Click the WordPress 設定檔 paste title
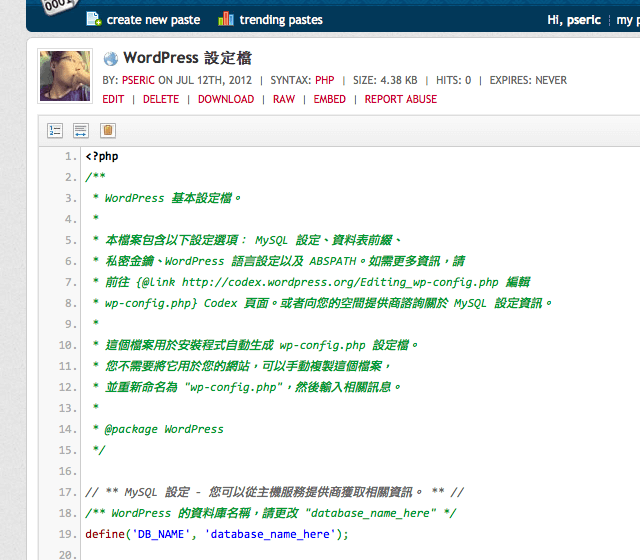 187,58
